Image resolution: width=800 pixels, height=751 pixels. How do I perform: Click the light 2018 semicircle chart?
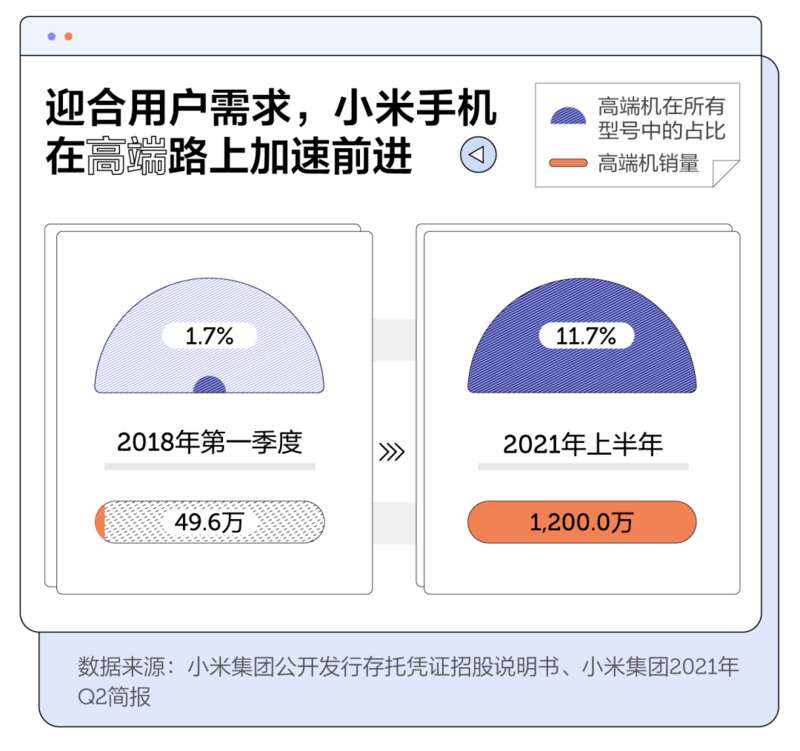(209, 335)
